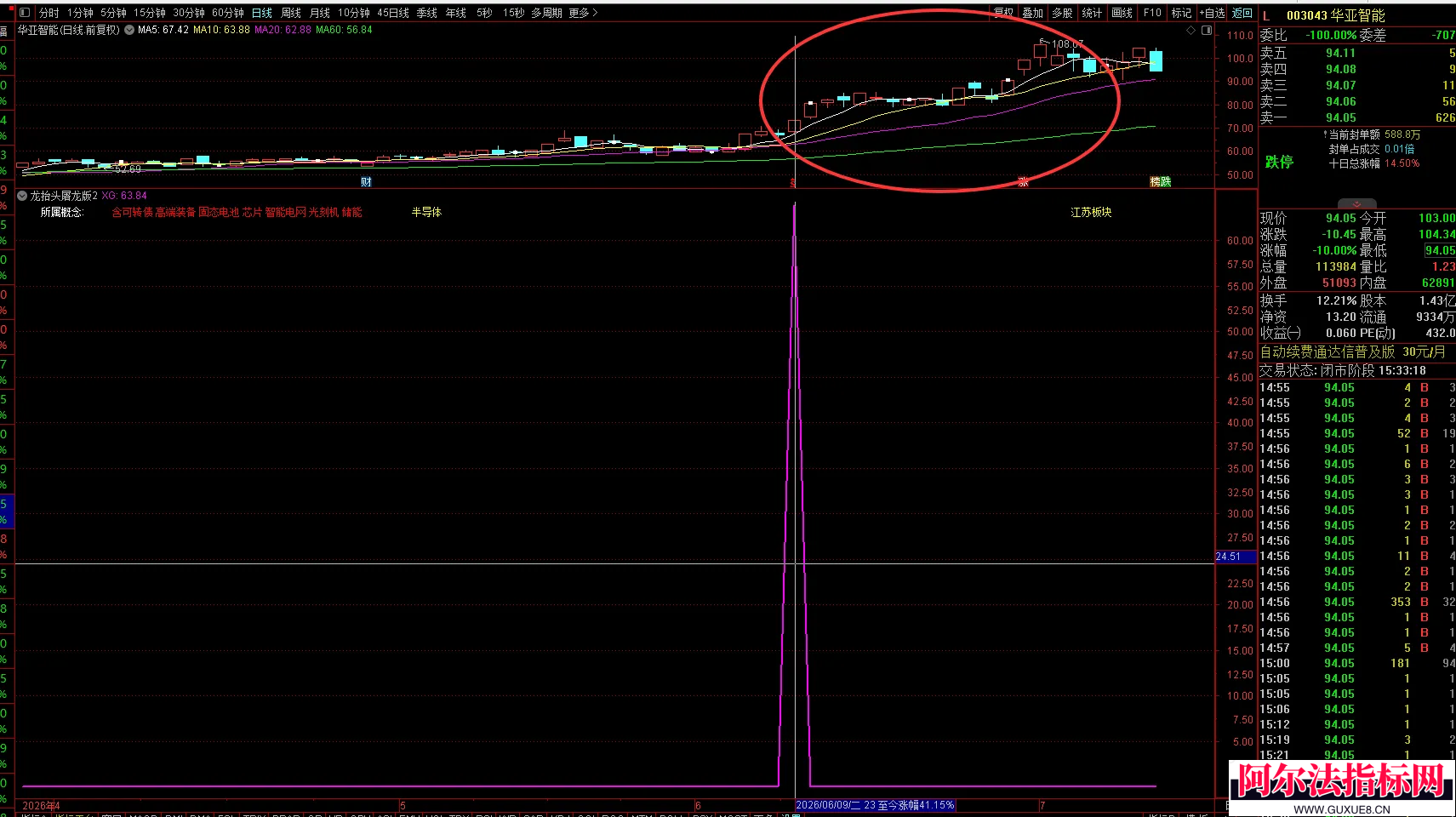The image size is (1456, 817).
Task: Open the indicator settings icon beside 华亚智能(日线,前复权)
Action: pos(129,30)
